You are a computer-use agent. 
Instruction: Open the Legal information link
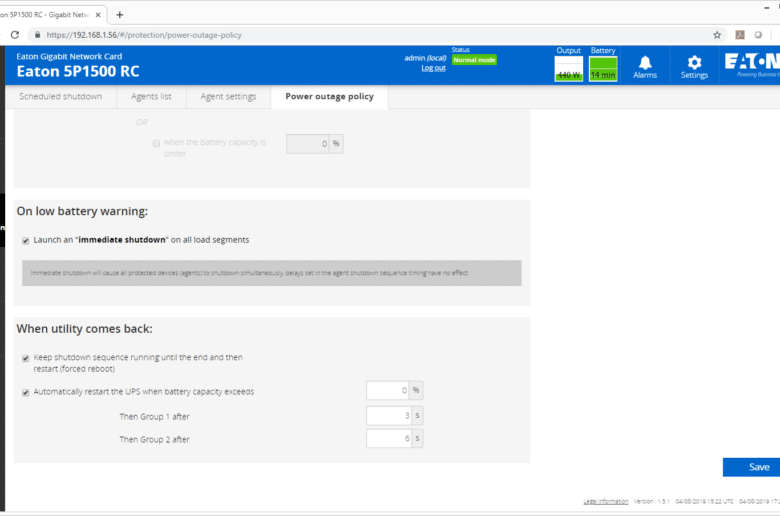605,502
